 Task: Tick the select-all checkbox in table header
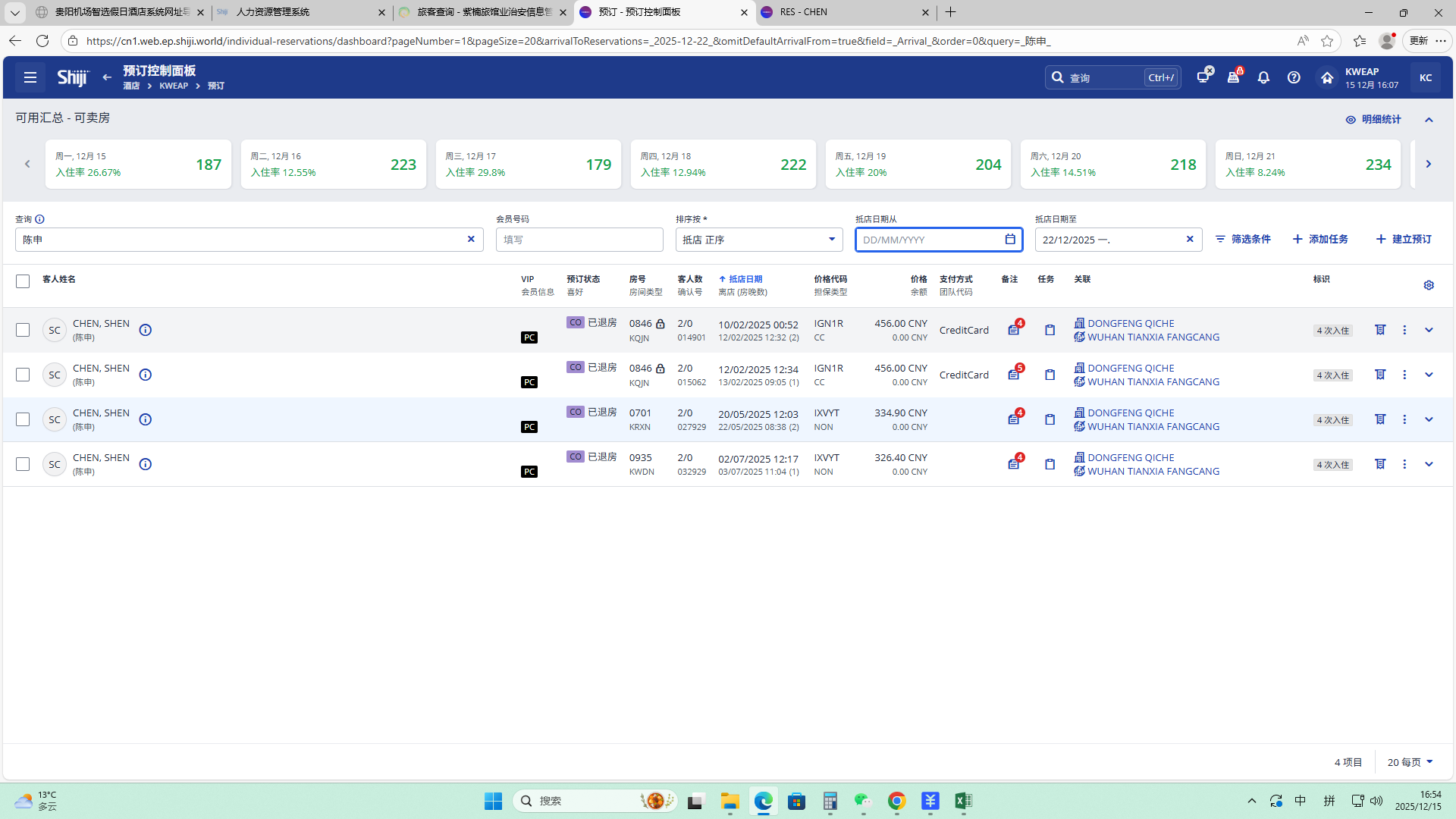pos(23,281)
